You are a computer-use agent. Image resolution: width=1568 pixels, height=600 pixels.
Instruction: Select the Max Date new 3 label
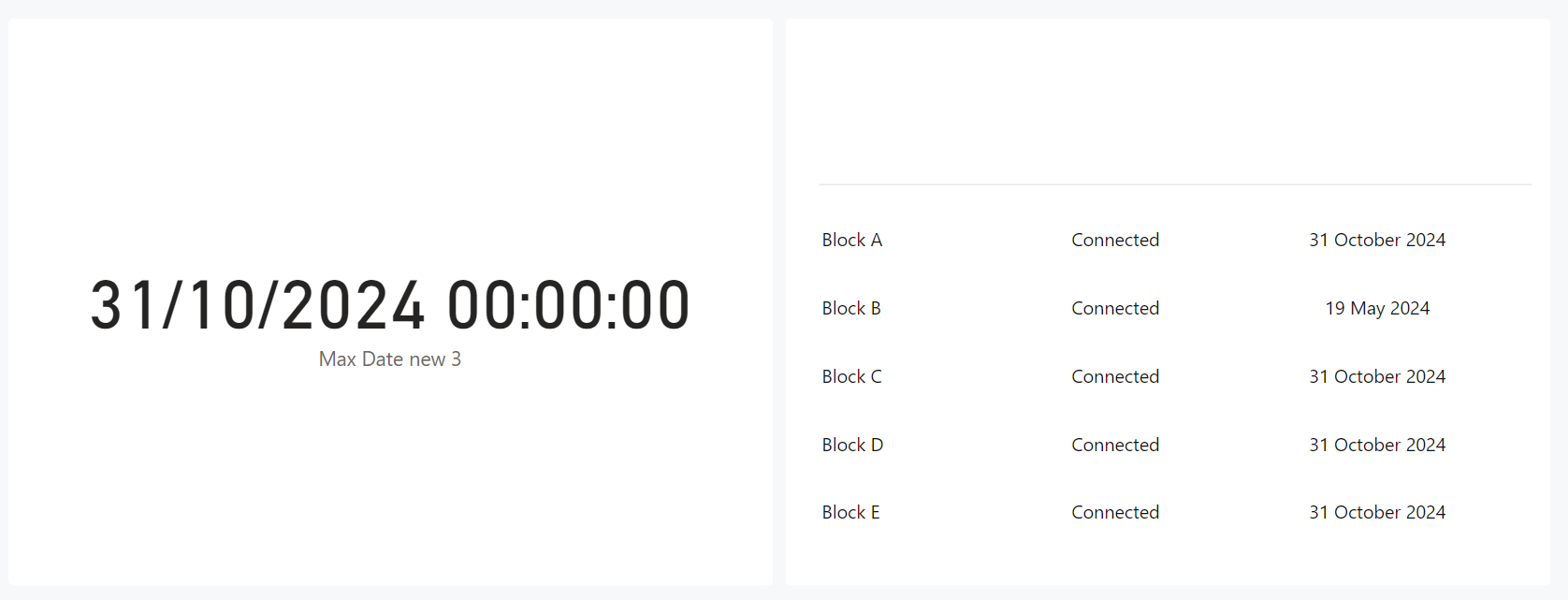390,359
